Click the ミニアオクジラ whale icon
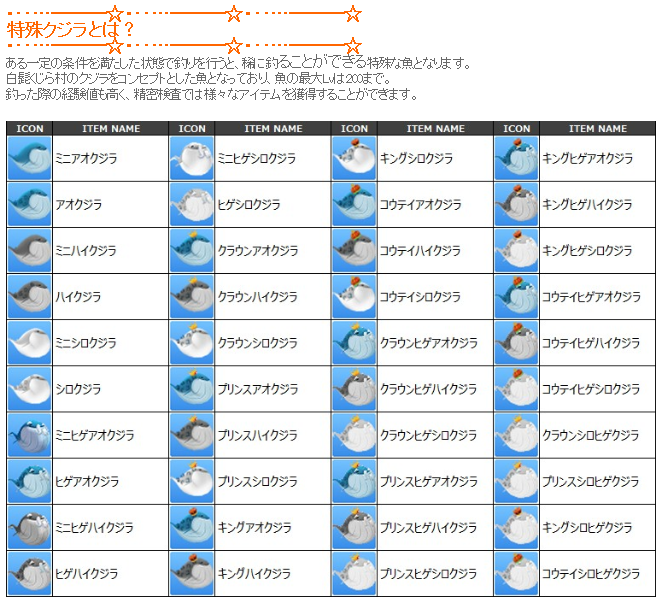 tap(29, 158)
